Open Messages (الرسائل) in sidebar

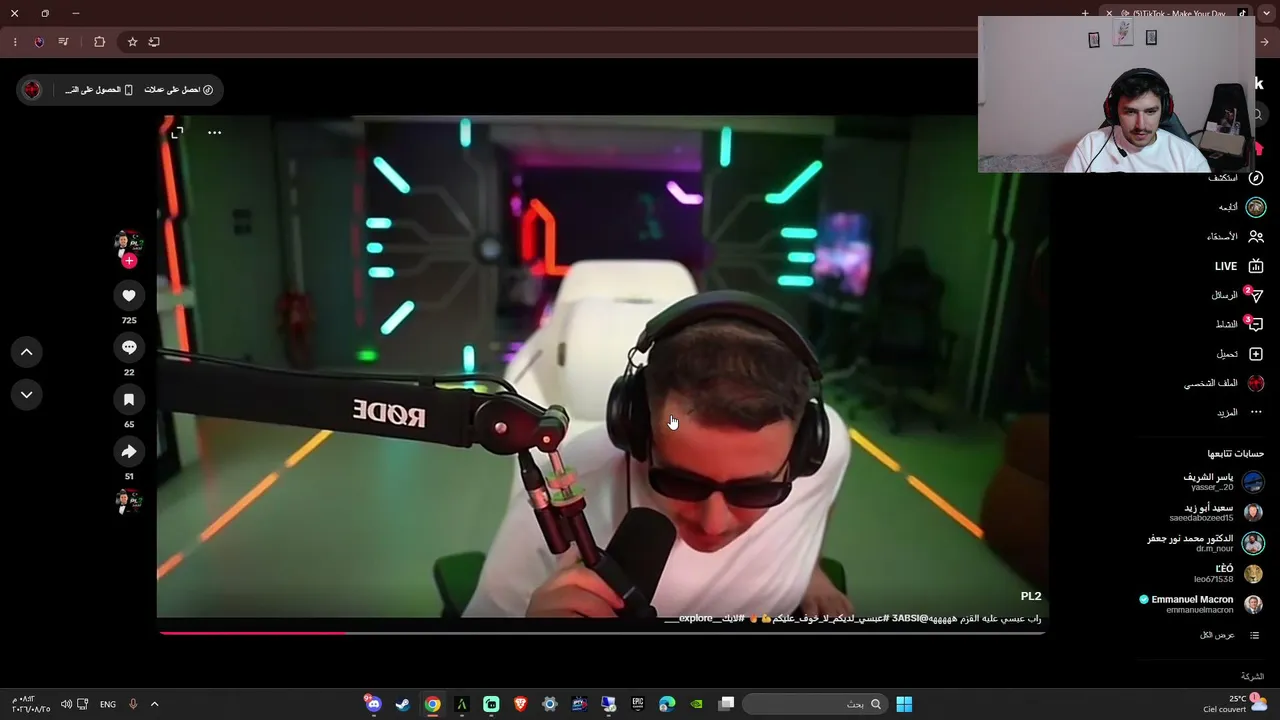click(x=1236, y=295)
